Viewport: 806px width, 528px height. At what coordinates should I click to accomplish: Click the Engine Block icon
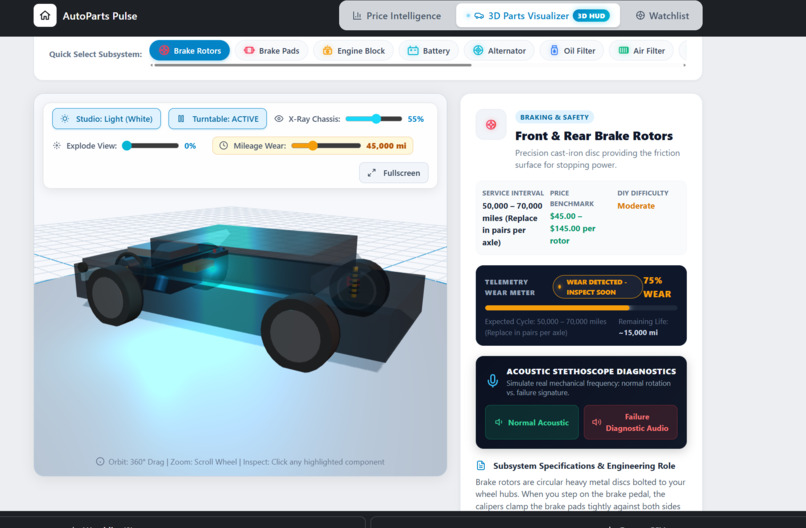[327, 50]
